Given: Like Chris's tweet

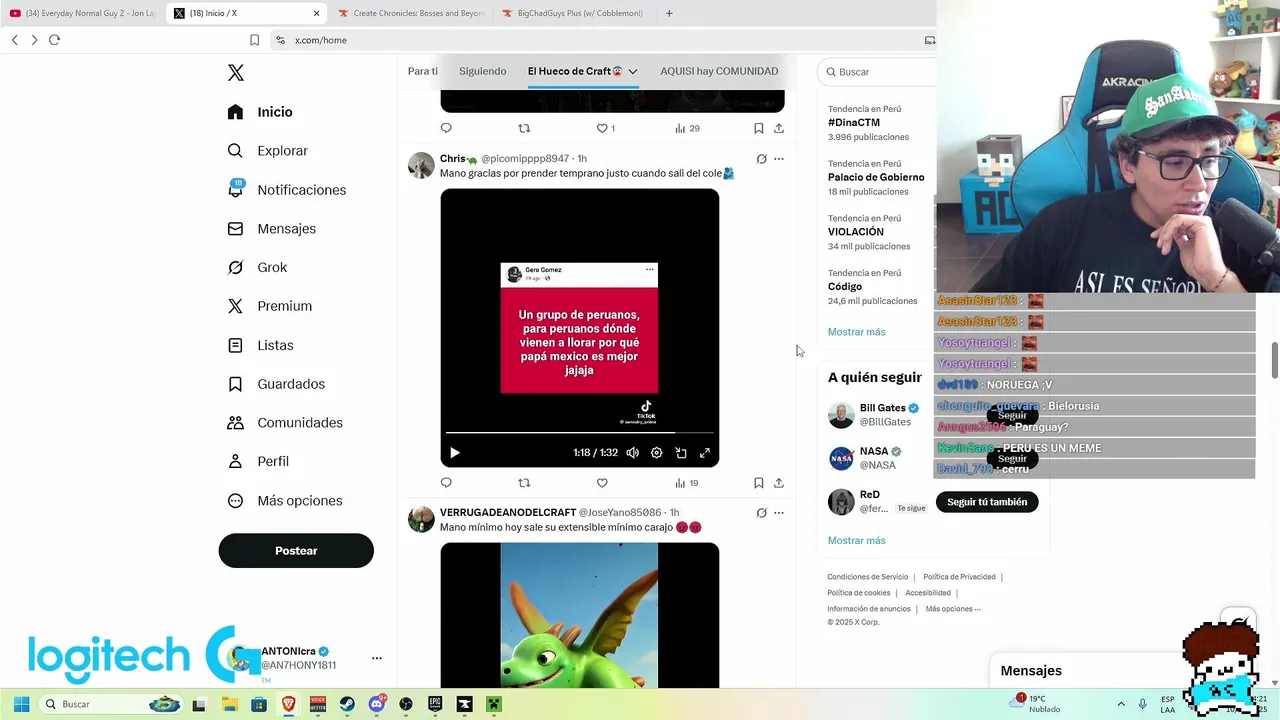Looking at the screenshot, I should click(x=602, y=483).
